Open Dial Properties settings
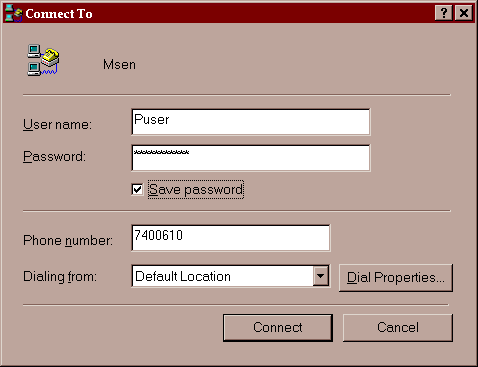The height and width of the screenshot is (367, 478). (396, 278)
